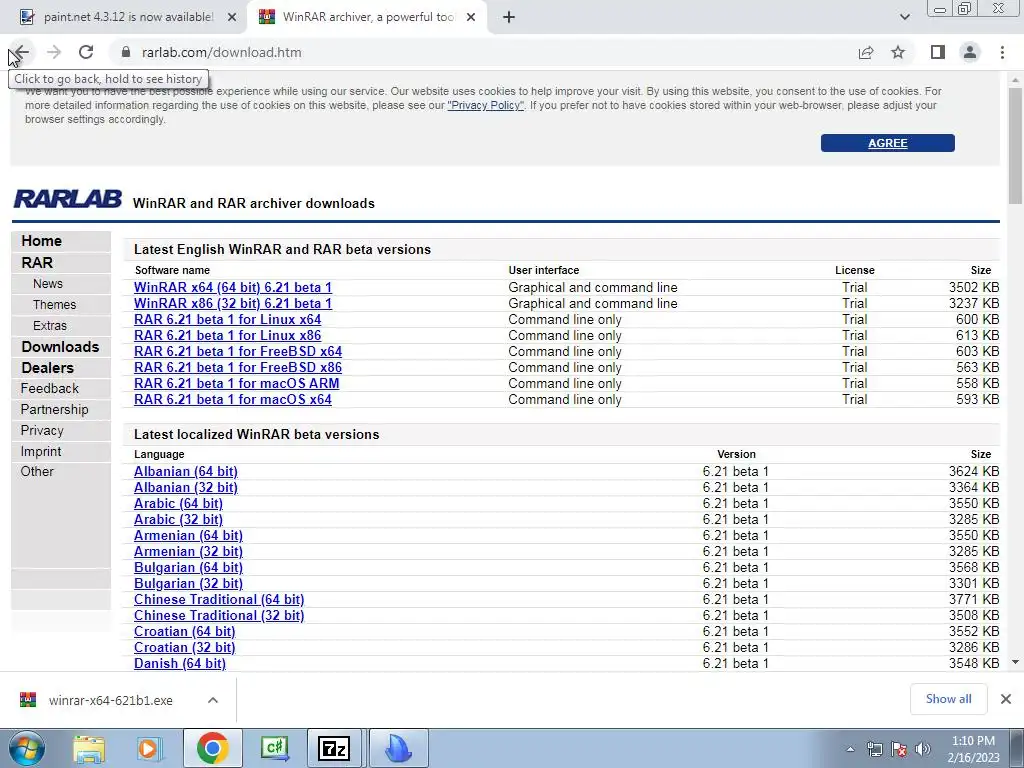Open Downloads in the sidebar

pos(60,347)
